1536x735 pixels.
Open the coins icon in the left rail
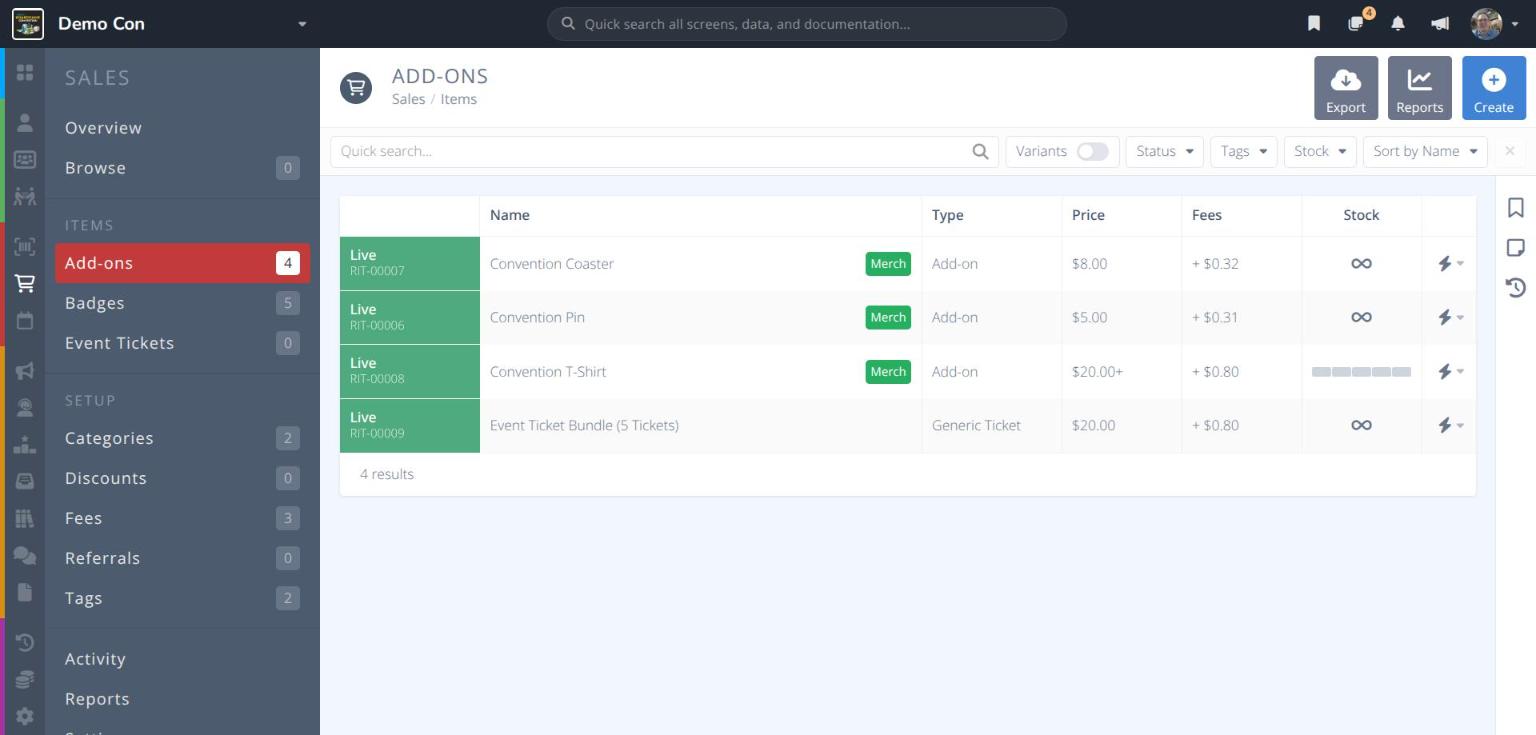(x=25, y=680)
